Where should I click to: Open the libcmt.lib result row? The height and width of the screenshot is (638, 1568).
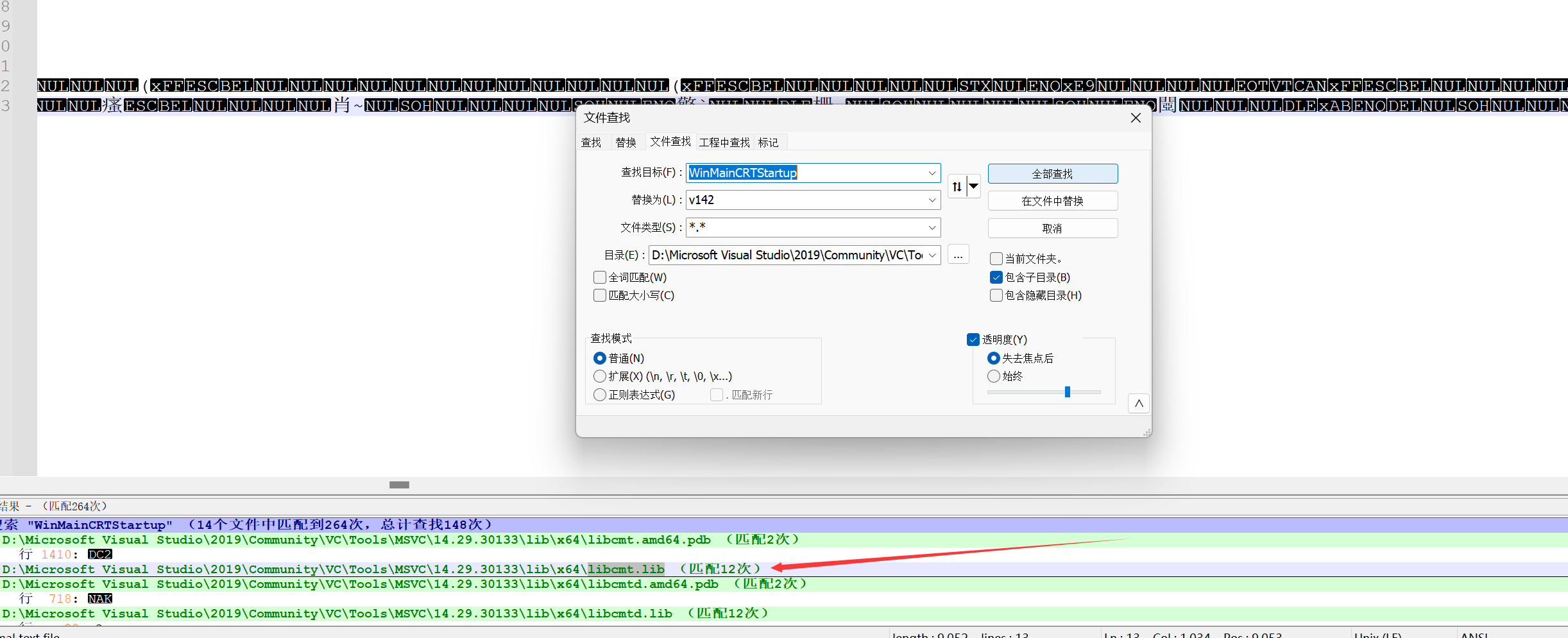click(x=784, y=569)
